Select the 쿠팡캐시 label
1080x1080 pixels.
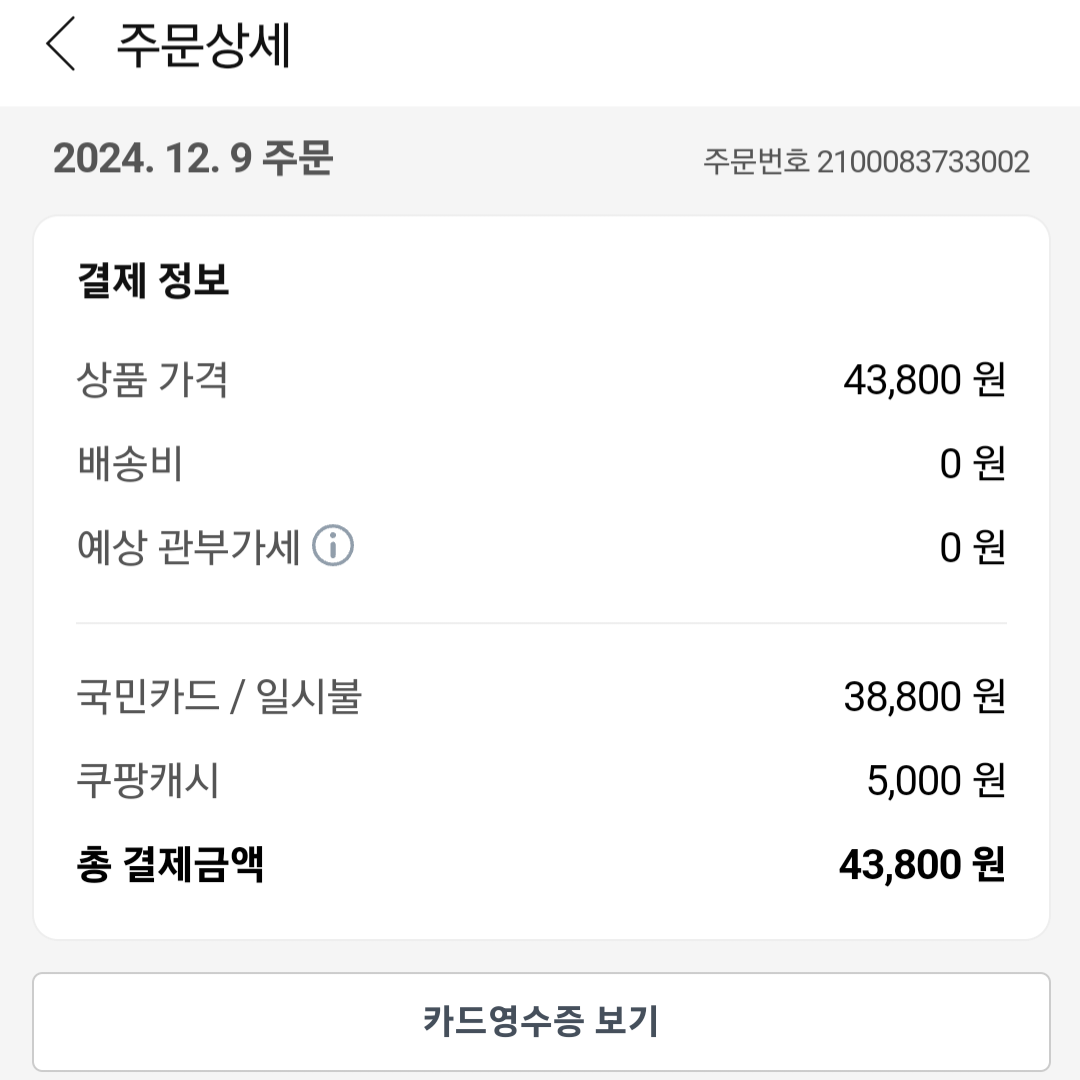148,780
